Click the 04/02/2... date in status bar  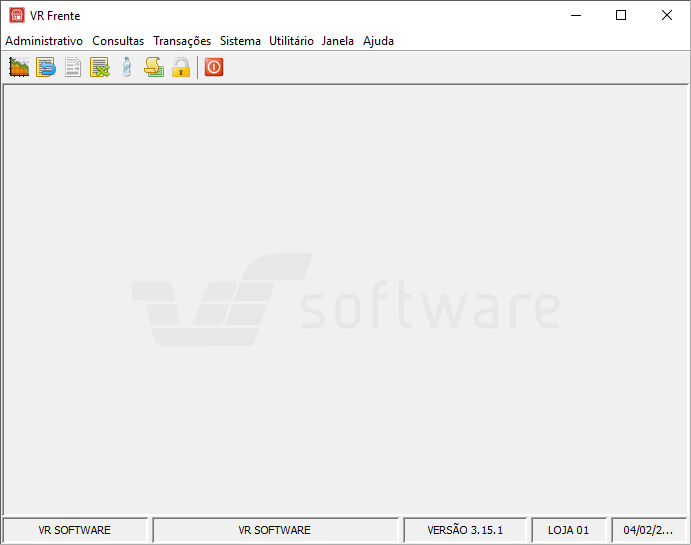(x=648, y=530)
